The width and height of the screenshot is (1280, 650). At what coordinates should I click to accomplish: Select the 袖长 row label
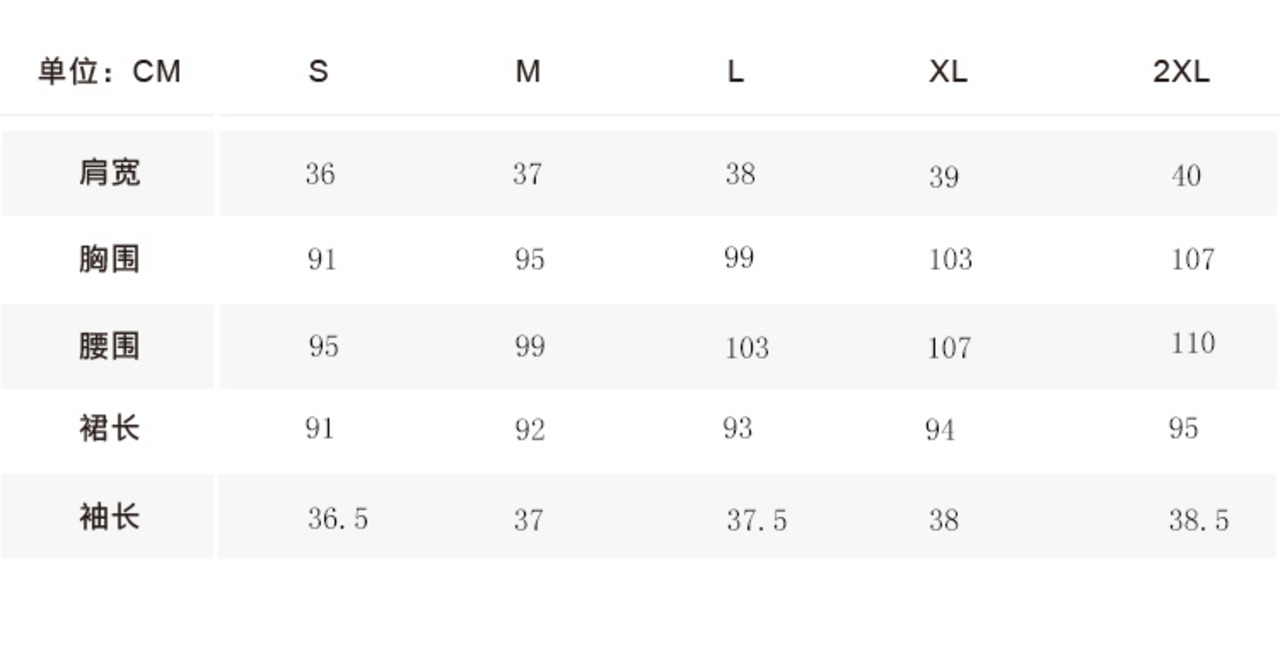pyautogui.click(x=109, y=517)
